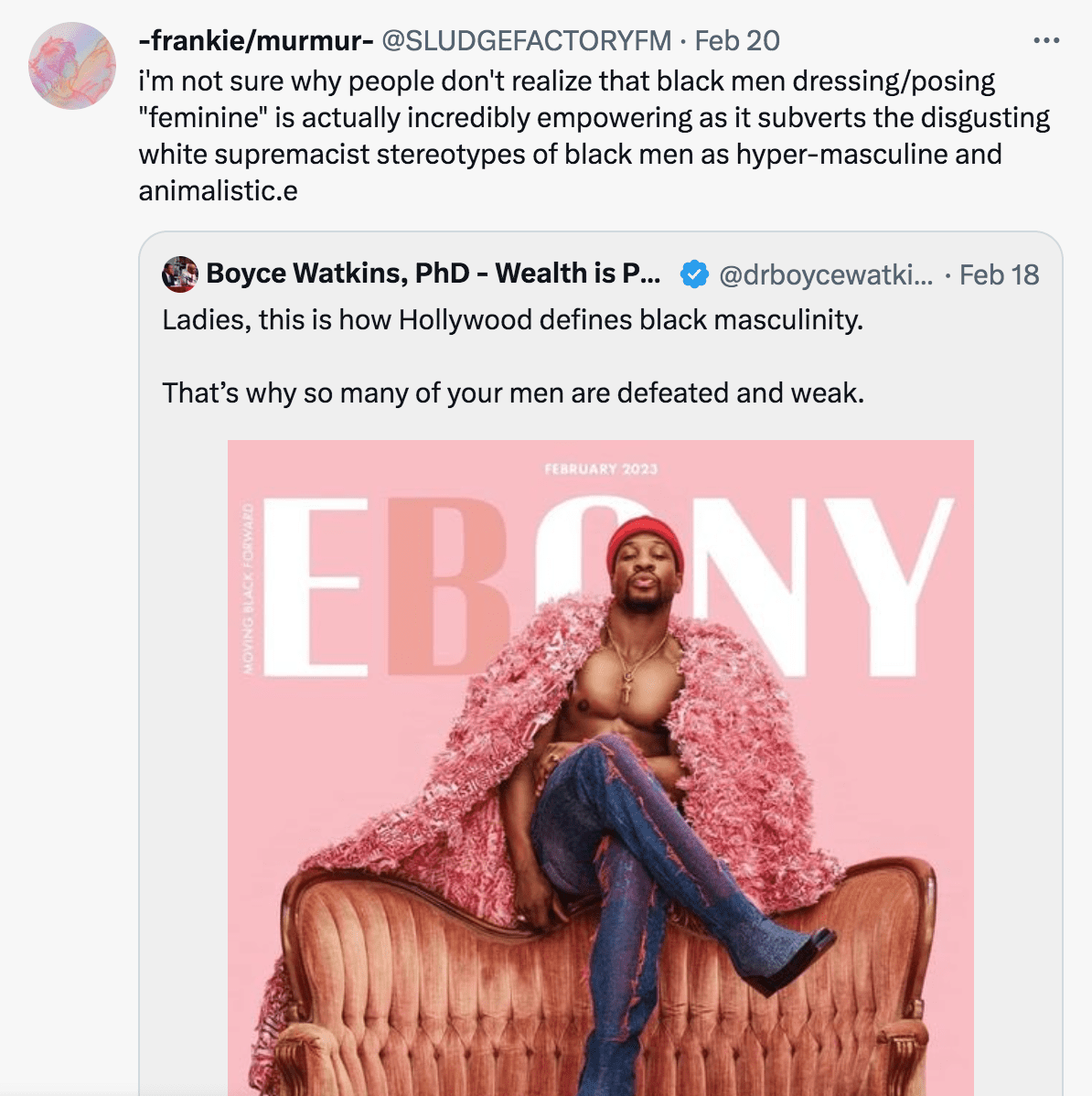
Task: Open the @SLUDGEFACTORYFM handle link
Action: pos(526,40)
